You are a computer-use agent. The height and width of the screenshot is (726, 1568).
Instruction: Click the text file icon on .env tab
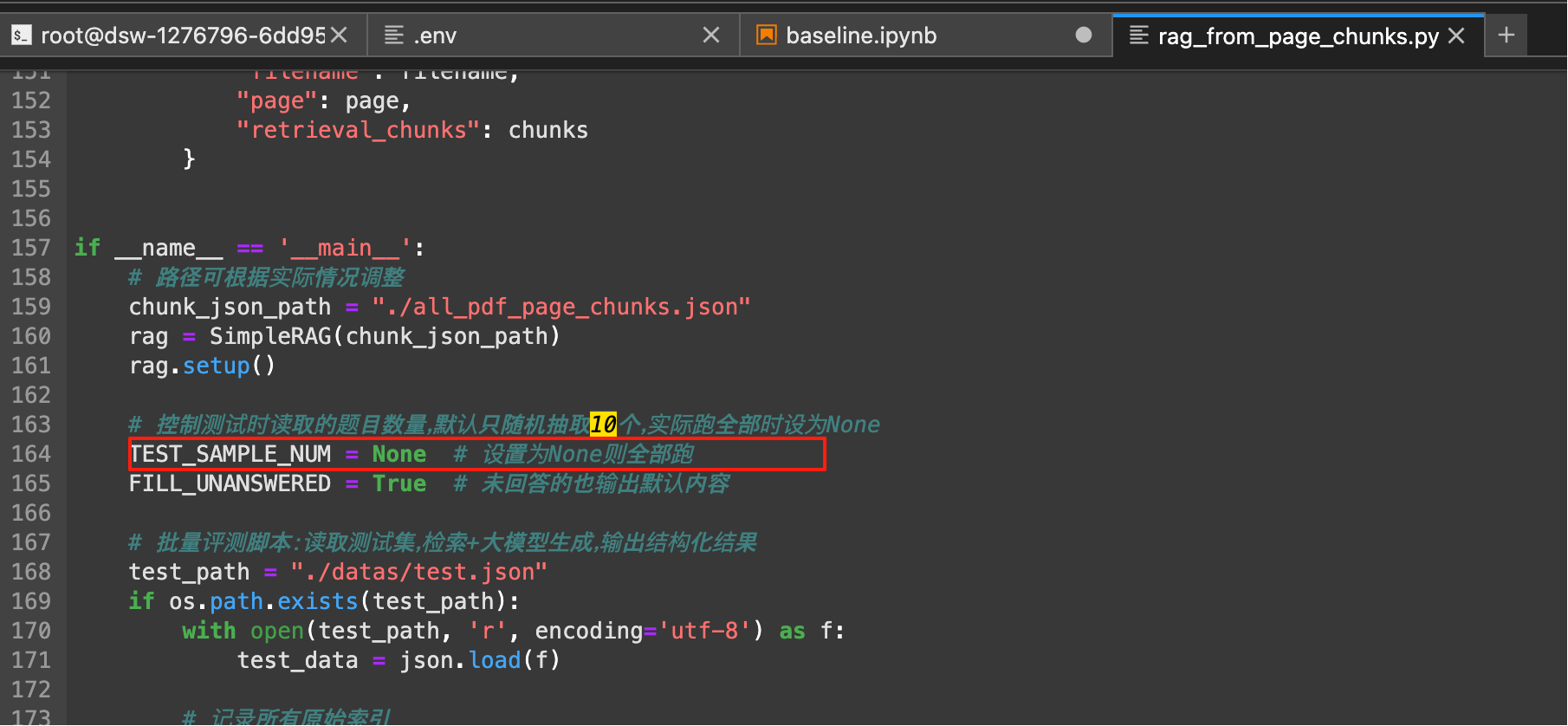click(394, 36)
